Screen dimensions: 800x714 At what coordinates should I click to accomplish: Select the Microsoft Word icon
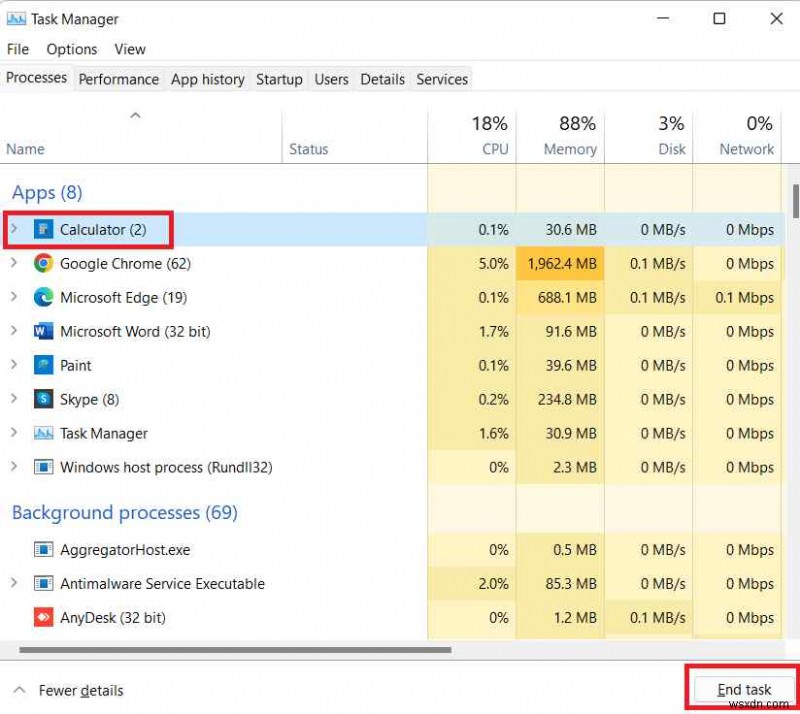click(x=42, y=331)
